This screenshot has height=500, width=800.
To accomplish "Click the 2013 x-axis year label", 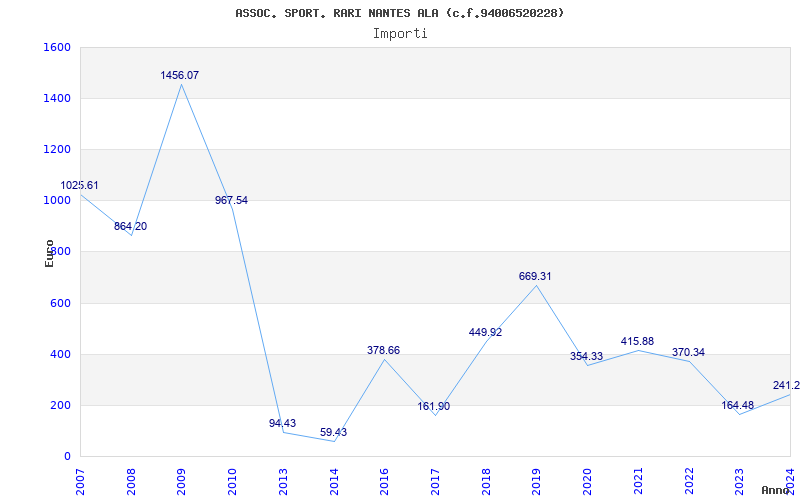I will (283, 482).
